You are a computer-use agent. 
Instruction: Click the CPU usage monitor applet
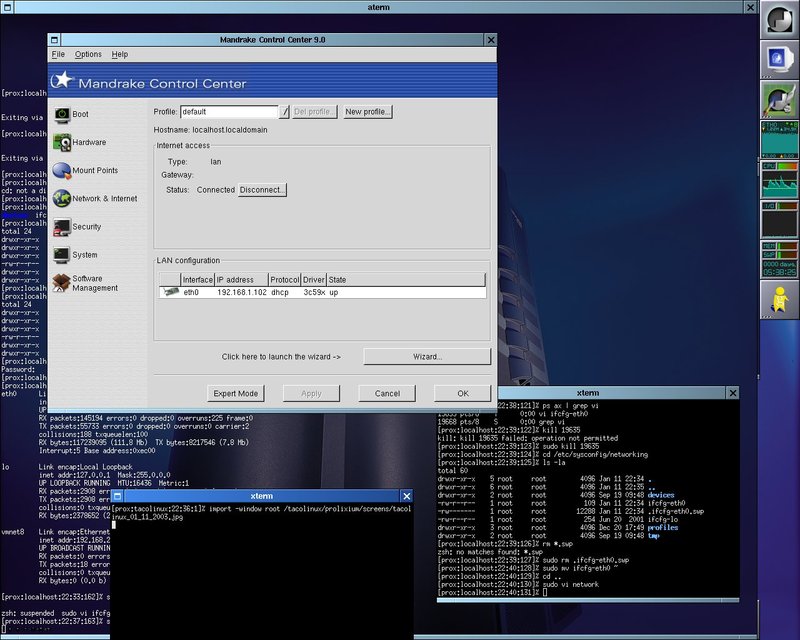pyautogui.click(x=779, y=180)
